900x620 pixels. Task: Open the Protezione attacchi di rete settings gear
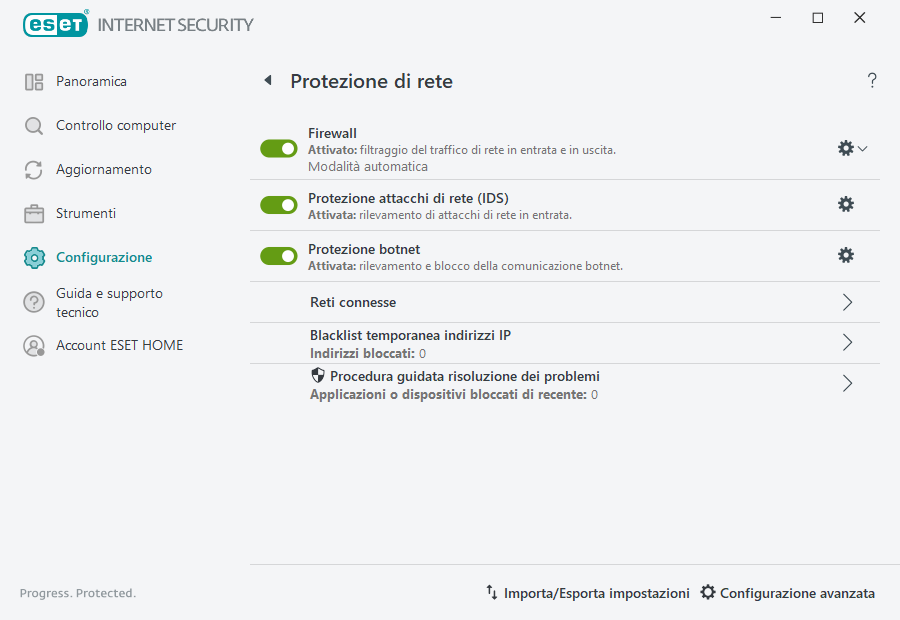tap(846, 204)
